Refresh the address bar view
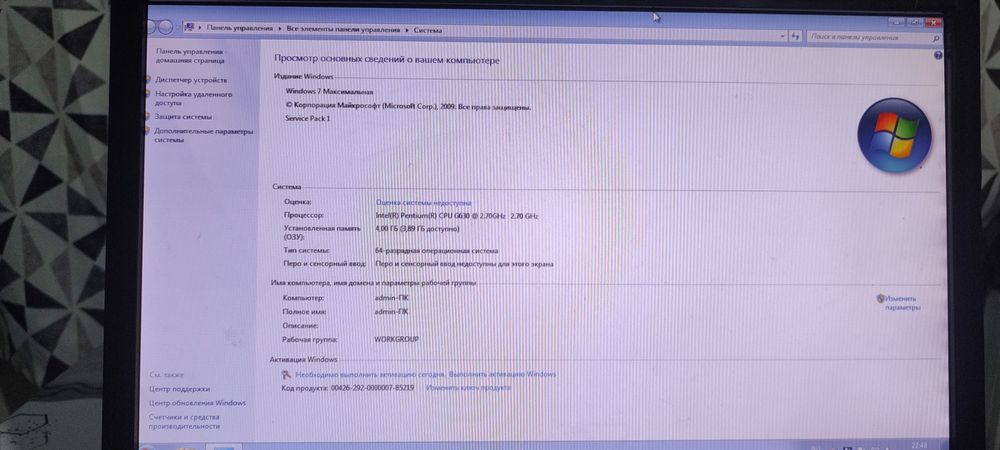This screenshot has height=450, width=1000. coord(795,36)
